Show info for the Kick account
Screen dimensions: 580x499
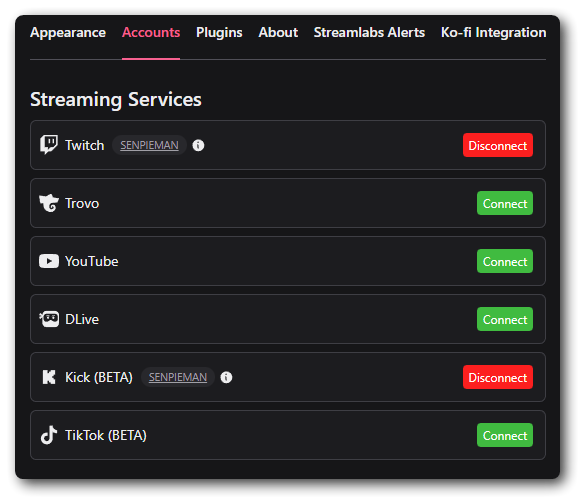(x=226, y=377)
